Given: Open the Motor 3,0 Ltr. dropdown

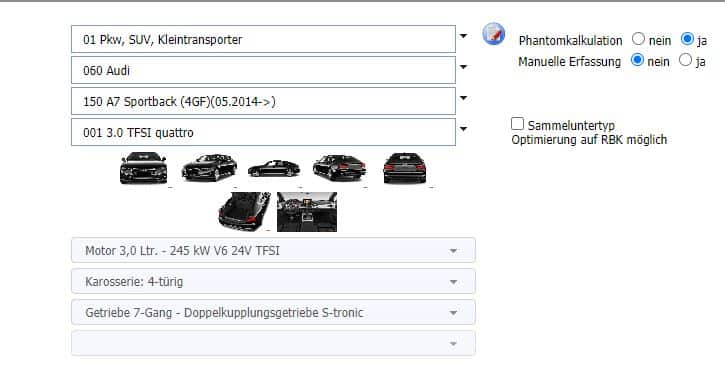Looking at the screenshot, I should [273, 250].
